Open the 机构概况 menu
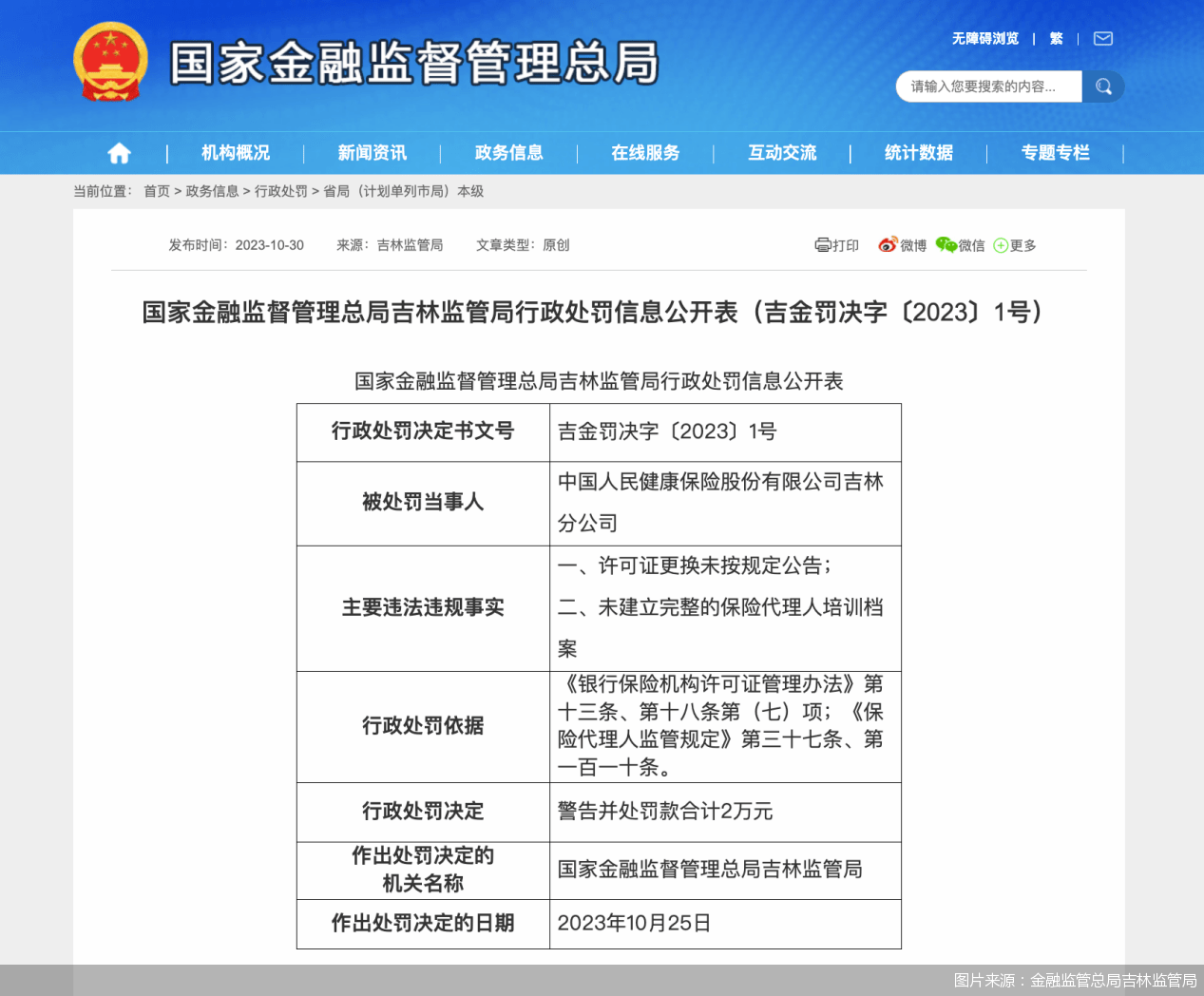 [236, 153]
